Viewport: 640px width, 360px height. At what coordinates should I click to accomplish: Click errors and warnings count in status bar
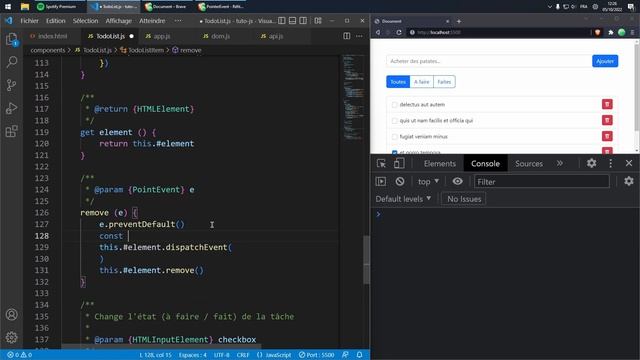coord(19,355)
